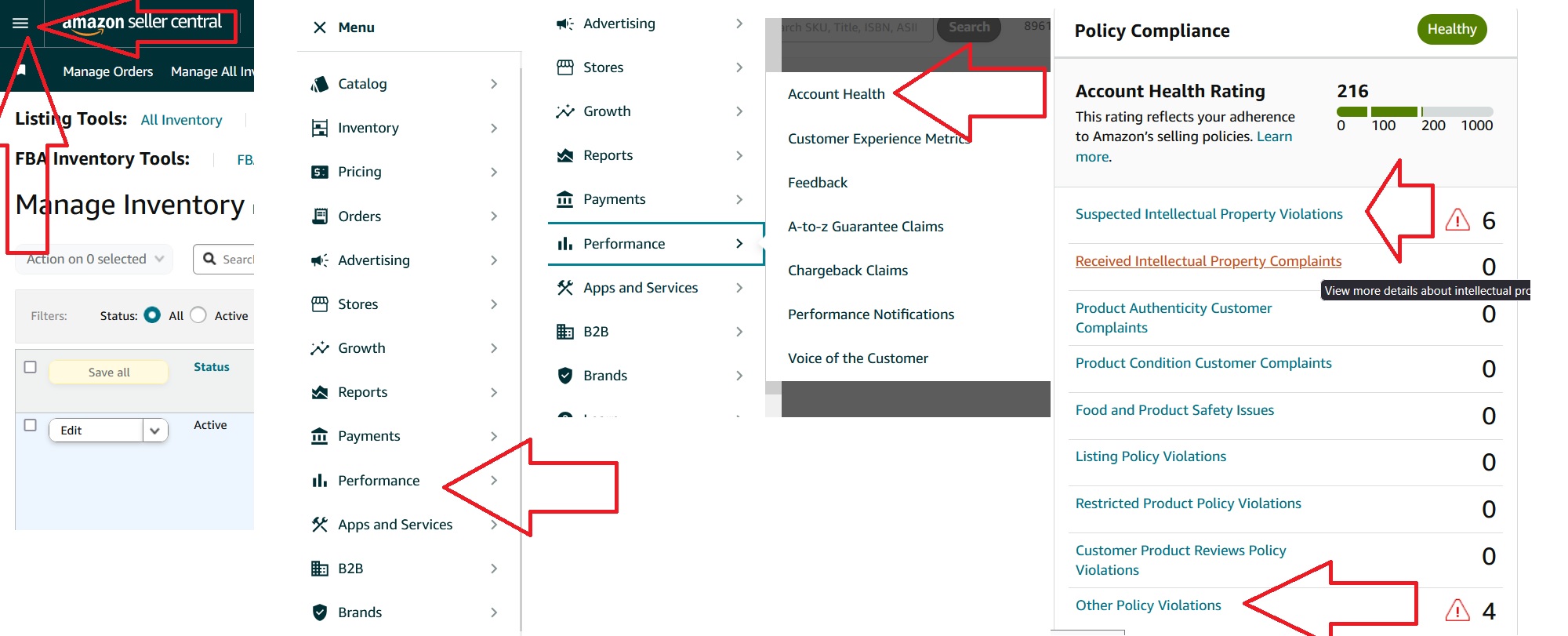Image resolution: width=1568 pixels, height=636 pixels.
Task: Tick the select-all checkbox beside Save all
Action: [31, 367]
